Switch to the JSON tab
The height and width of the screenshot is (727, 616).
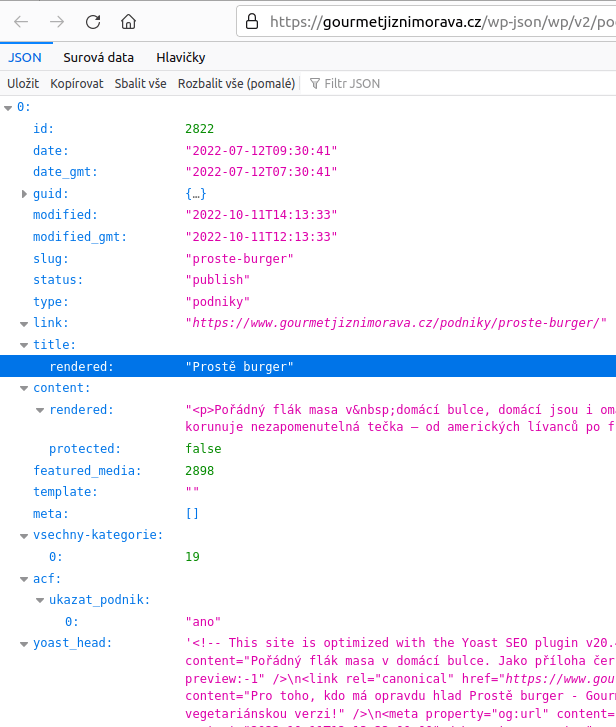[x=25, y=58]
